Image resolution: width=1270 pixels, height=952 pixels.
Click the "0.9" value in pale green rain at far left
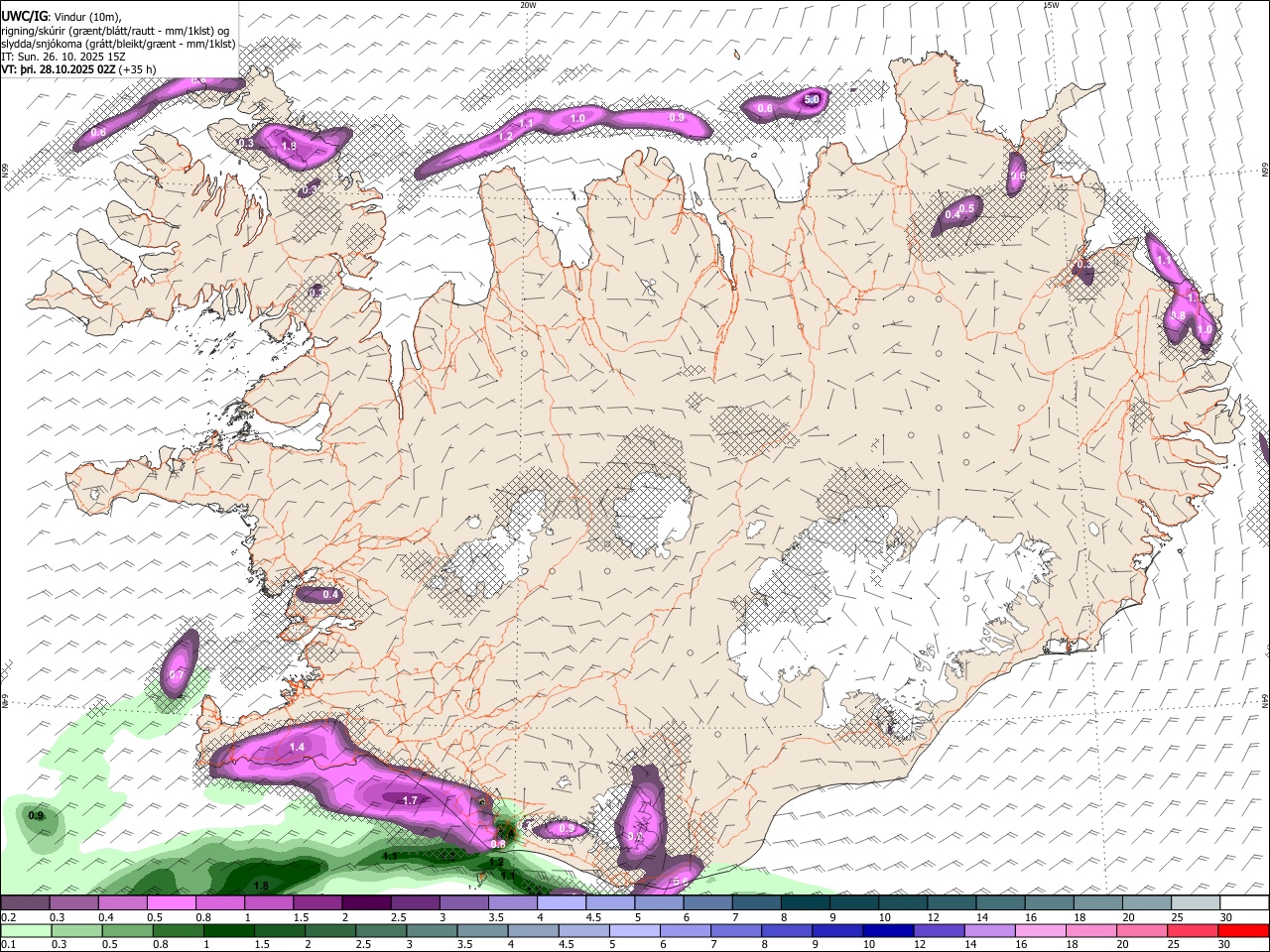tap(36, 816)
